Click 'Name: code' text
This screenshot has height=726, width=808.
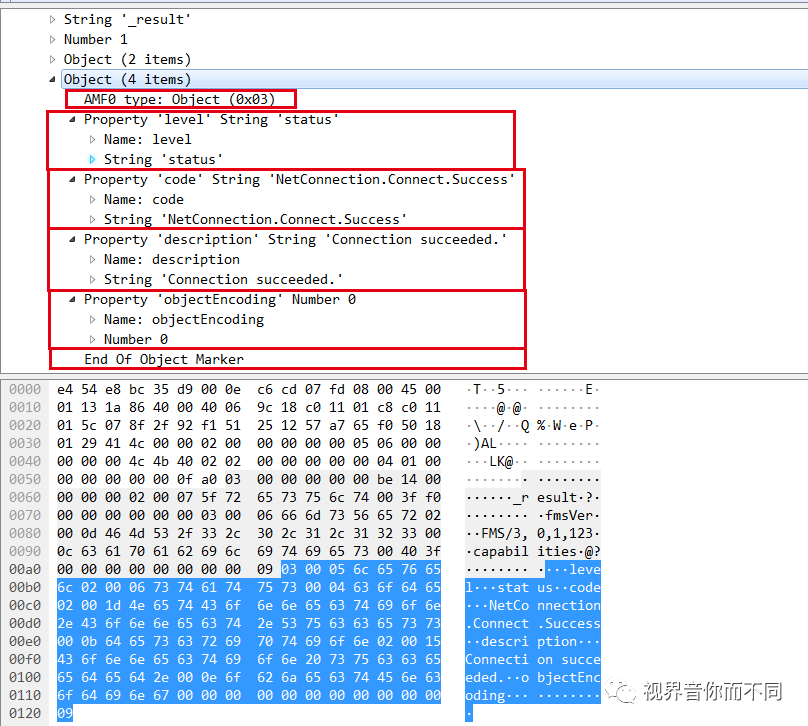(x=144, y=200)
